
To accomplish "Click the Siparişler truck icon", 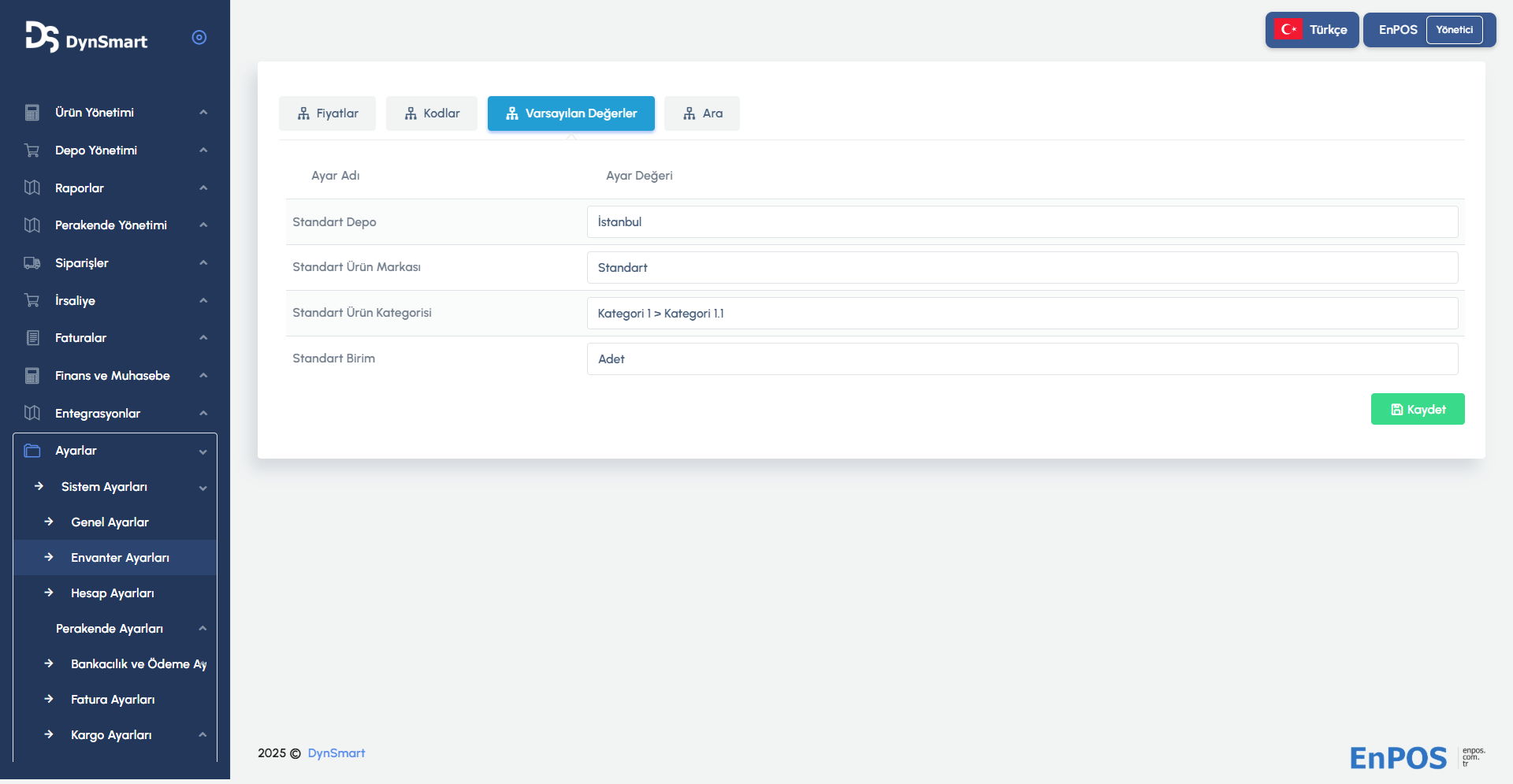I will click(x=32, y=263).
